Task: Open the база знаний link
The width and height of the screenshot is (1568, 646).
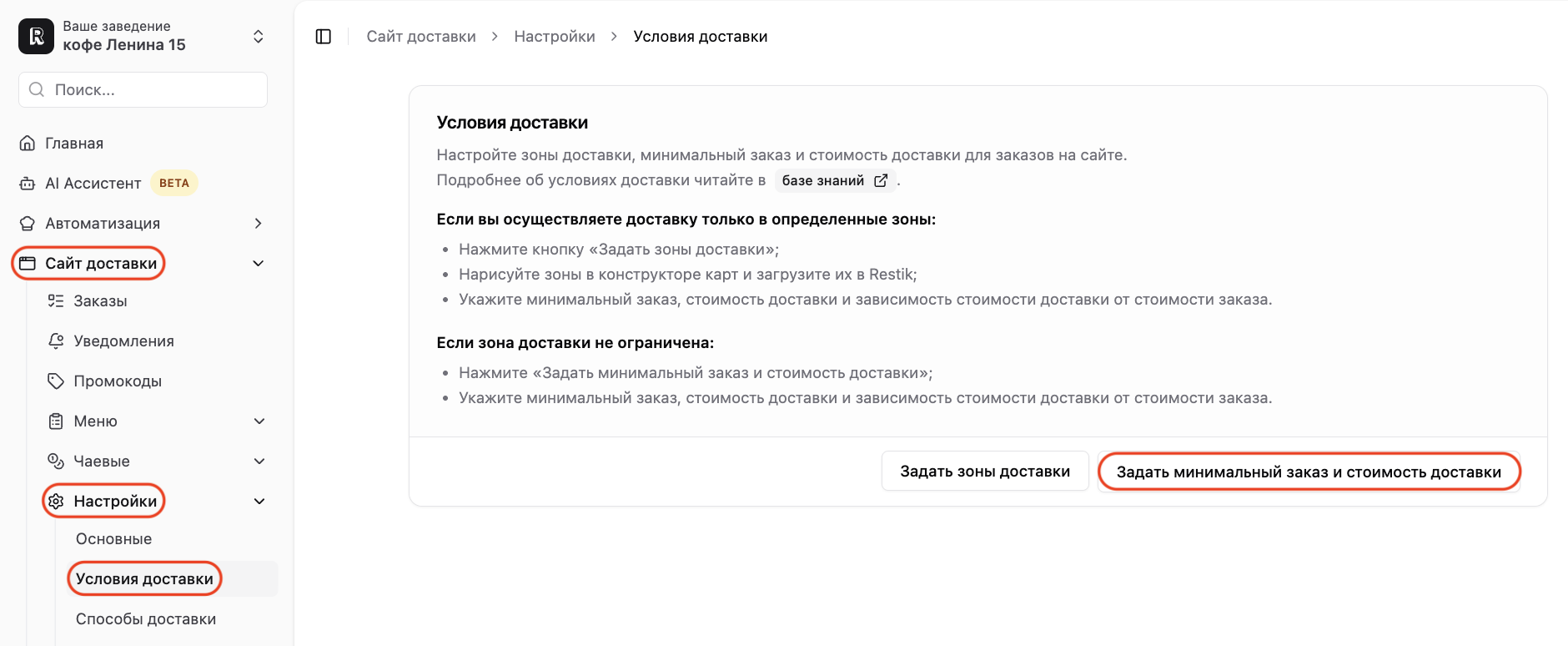Action: coord(835,181)
